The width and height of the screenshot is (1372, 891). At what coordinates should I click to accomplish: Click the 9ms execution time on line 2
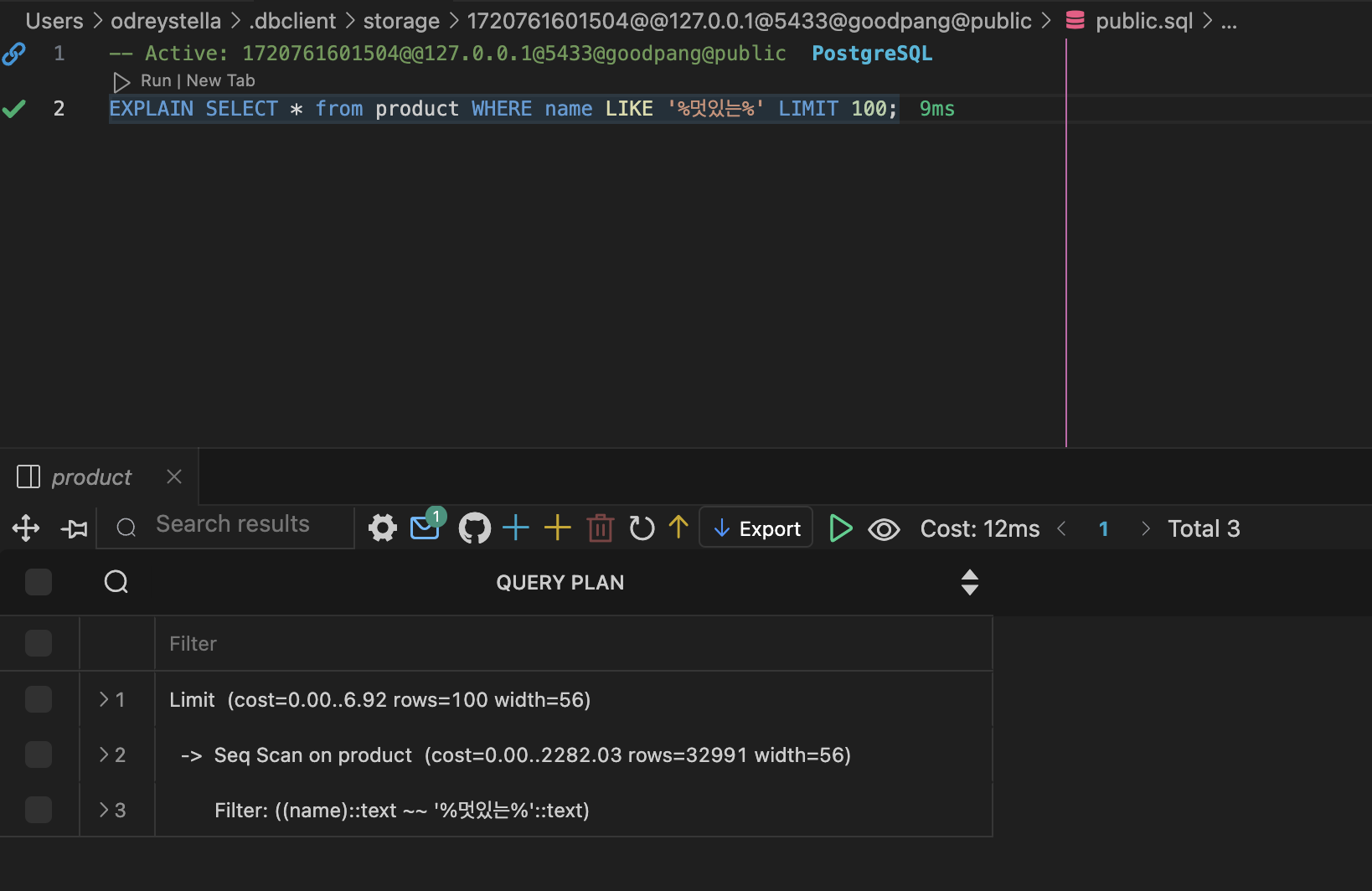[x=937, y=109]
